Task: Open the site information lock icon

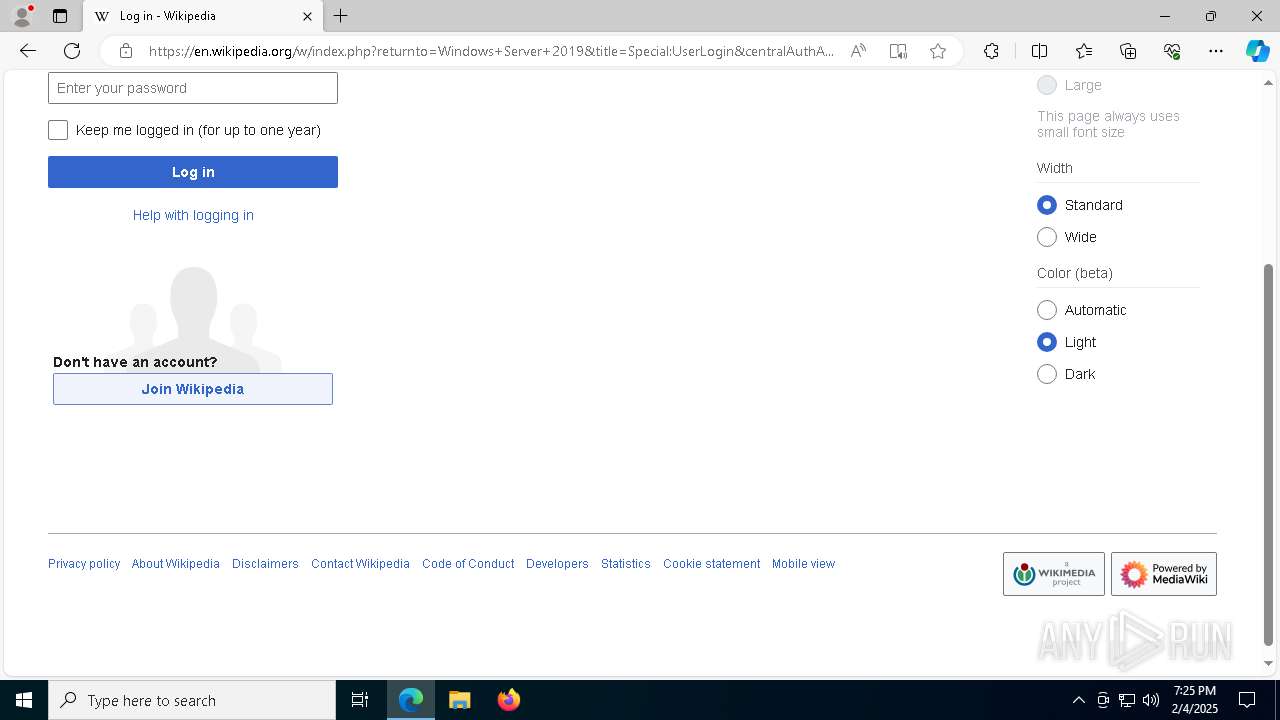Action: [126, 51]
